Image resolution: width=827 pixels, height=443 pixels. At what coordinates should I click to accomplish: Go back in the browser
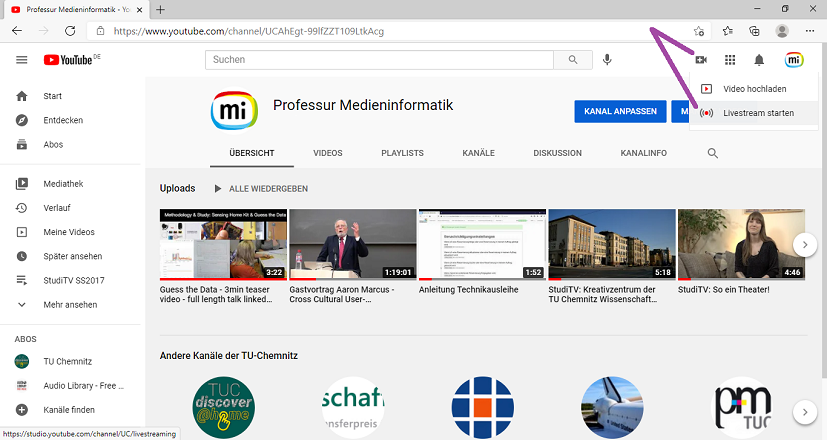[x=17, y=31]
